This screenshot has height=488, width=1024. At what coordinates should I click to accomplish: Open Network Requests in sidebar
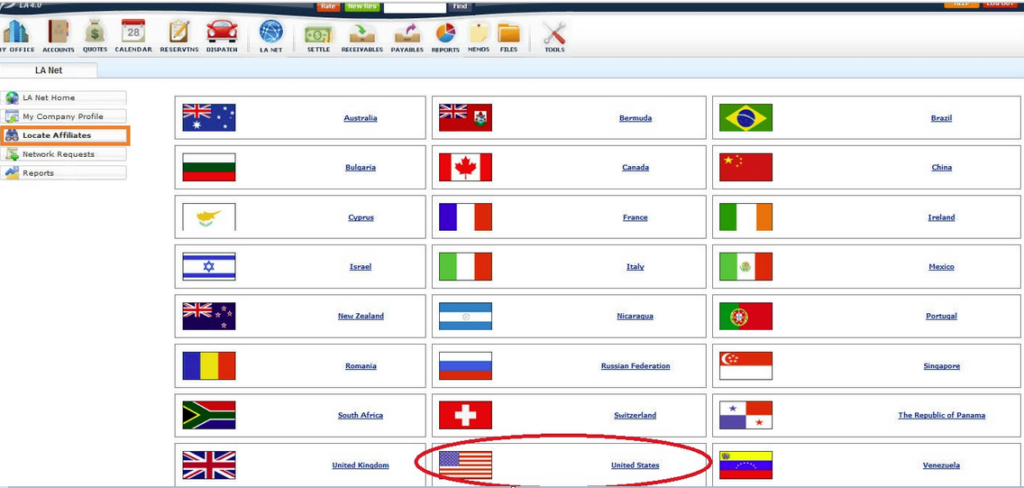[x=65, y=154]
